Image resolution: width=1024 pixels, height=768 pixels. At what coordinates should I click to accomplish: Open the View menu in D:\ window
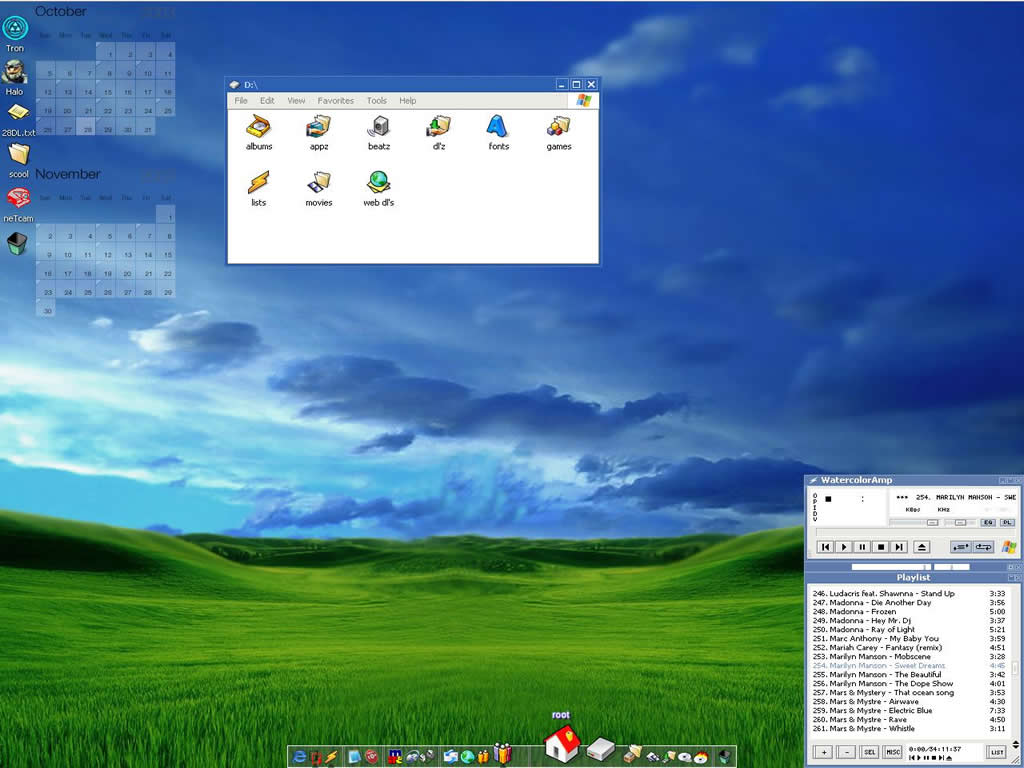click(x=296, y=101)
